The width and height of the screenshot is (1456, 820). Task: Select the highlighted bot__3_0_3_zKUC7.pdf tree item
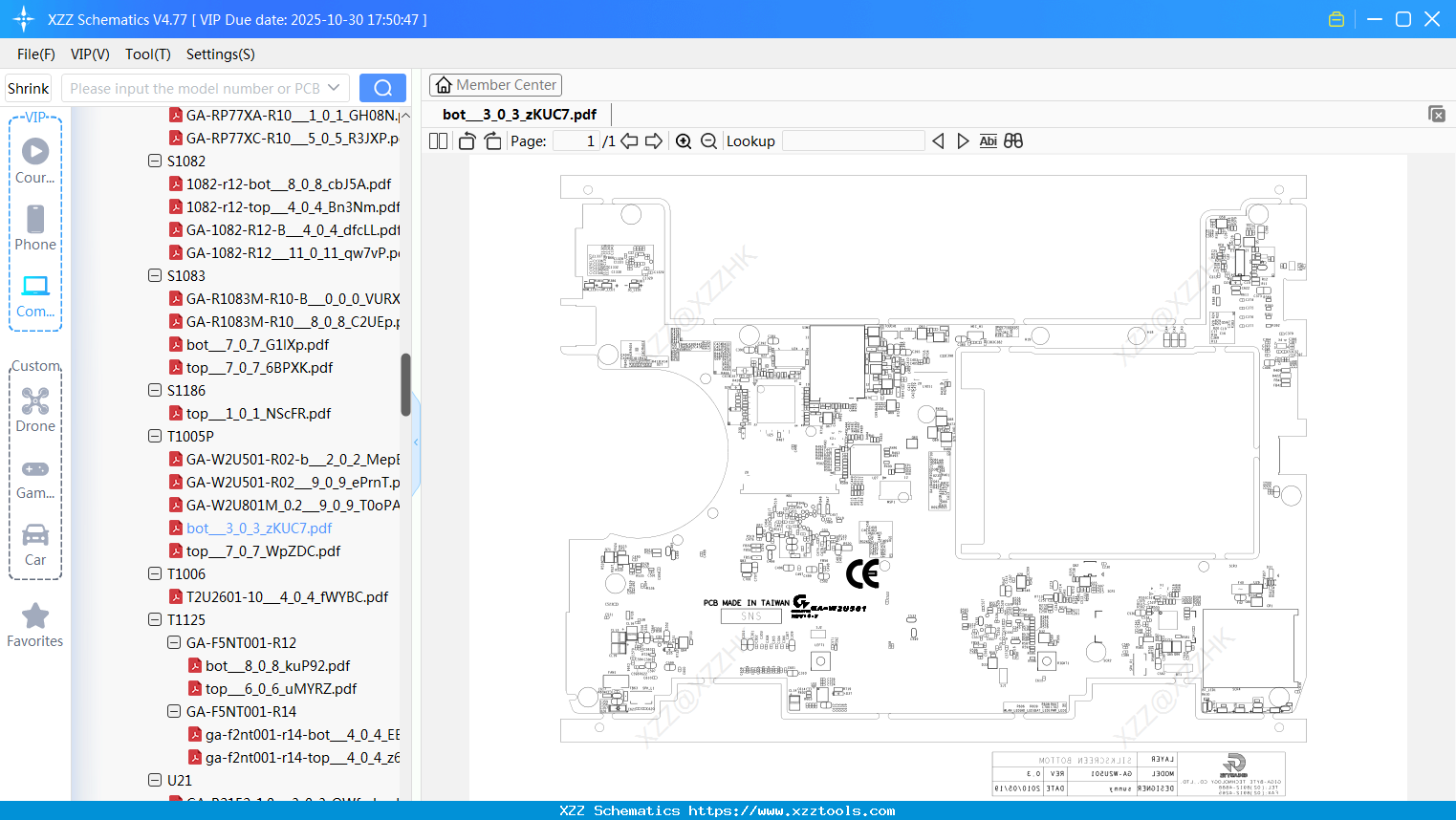[259, 528]
